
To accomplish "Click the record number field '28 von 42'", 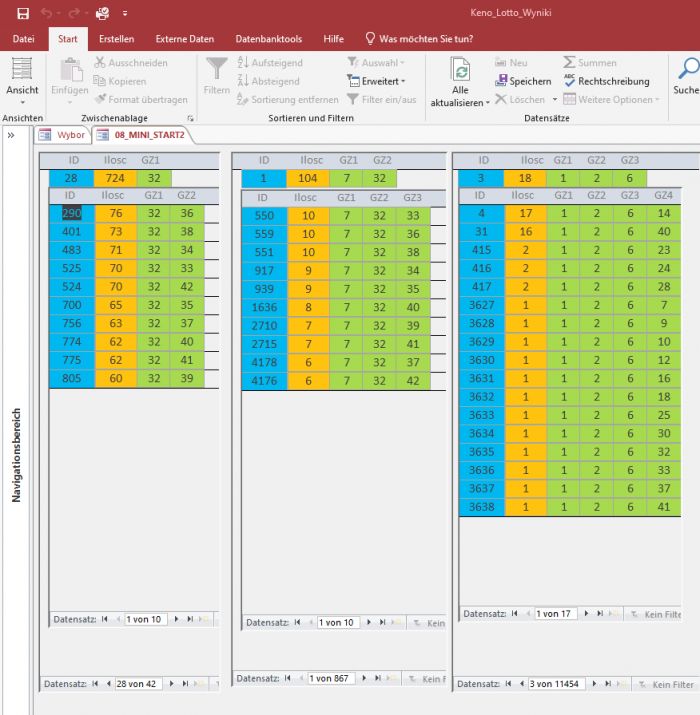I will 138,684.
